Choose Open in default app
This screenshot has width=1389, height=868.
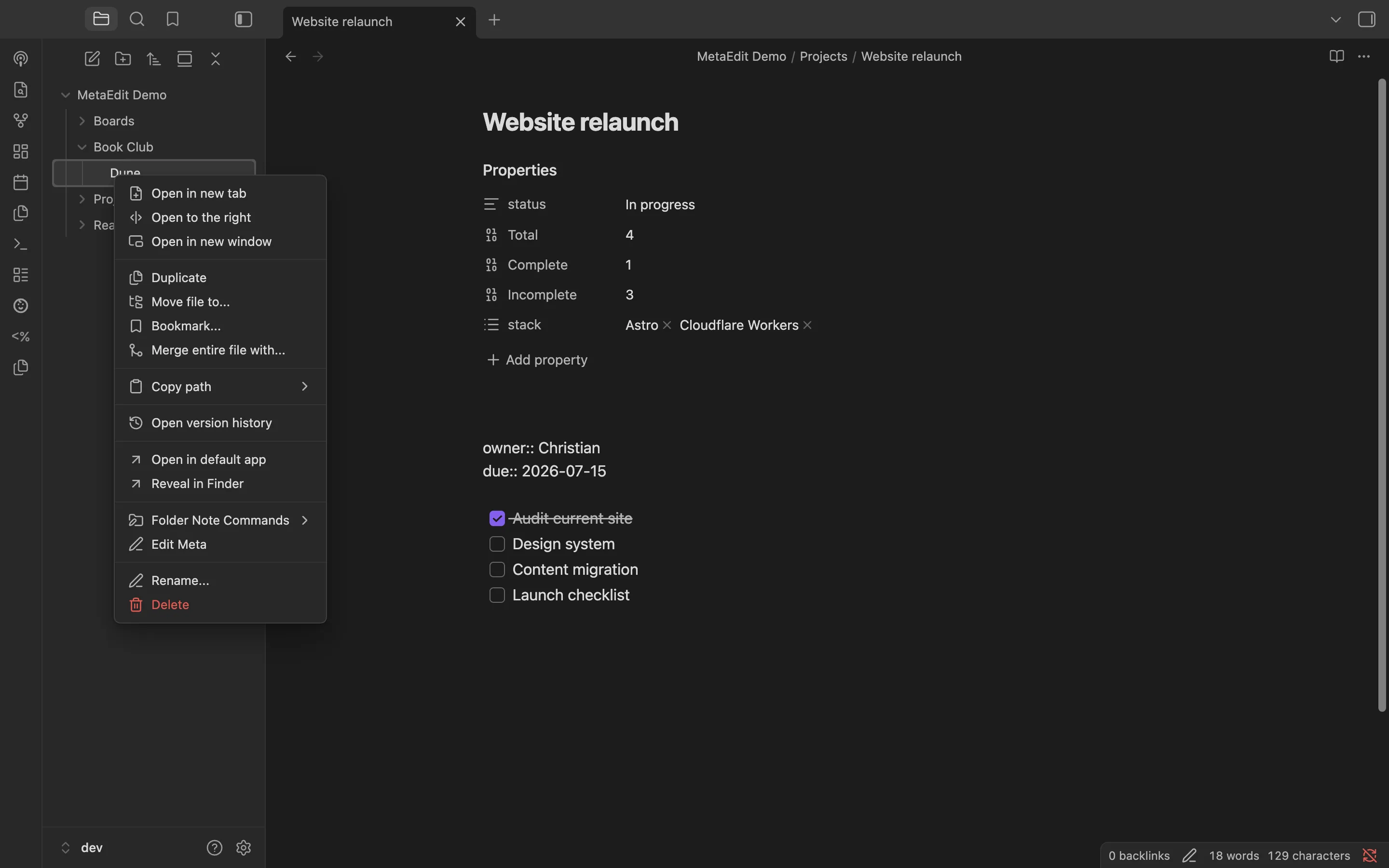pos(220,459)
